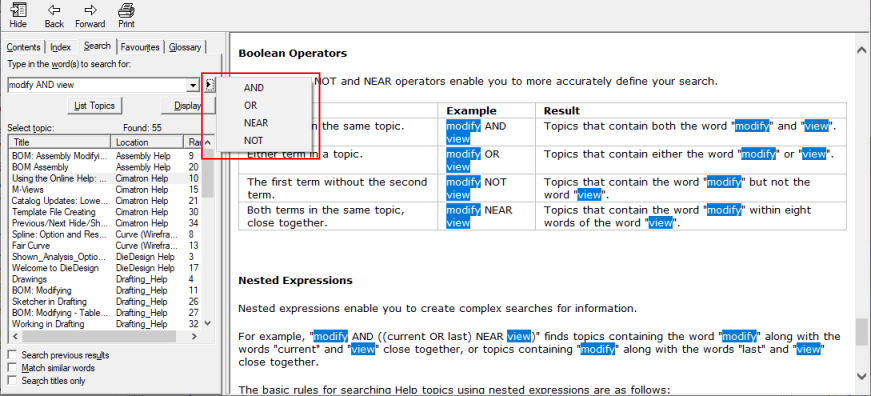Screen dimensions: 871x396
Task: Click results list scroll down arrow
Action: [x=208, y=323]
